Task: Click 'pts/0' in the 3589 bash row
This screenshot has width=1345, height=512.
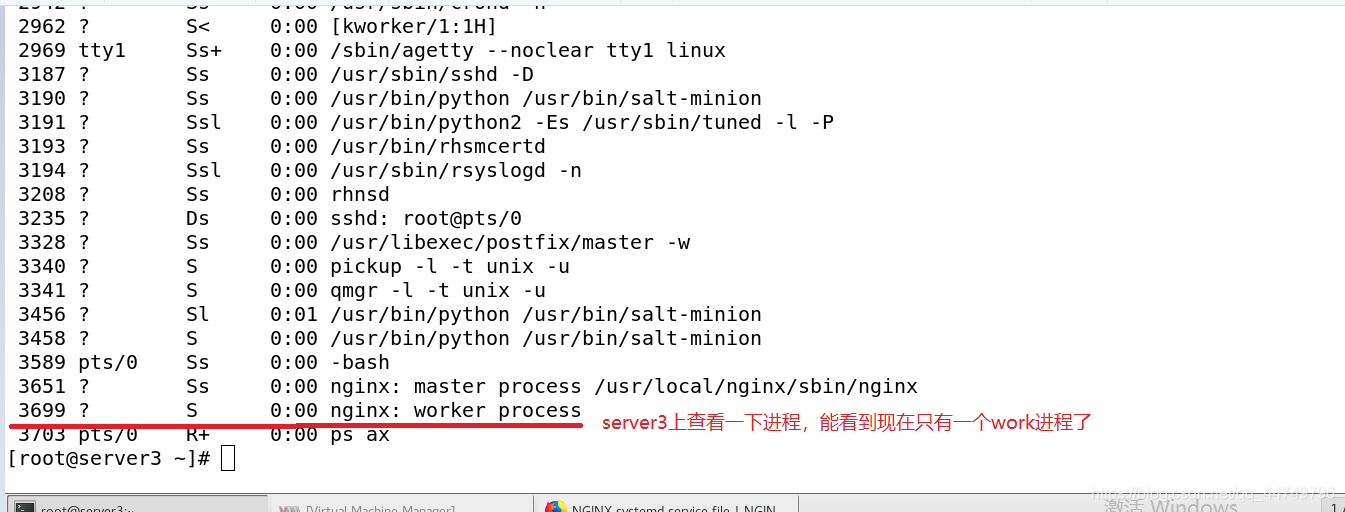Action: (108, 363)
